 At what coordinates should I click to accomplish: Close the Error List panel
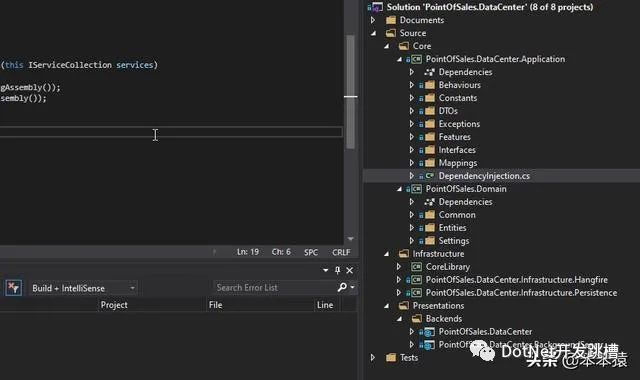pos(350,270)
